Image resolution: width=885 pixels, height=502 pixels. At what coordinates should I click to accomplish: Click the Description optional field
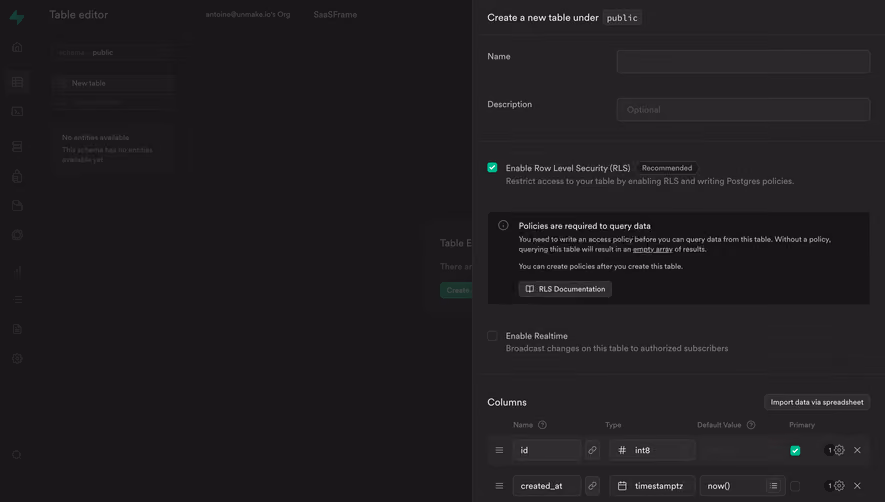pyautogui.click(x=743, y=110)
